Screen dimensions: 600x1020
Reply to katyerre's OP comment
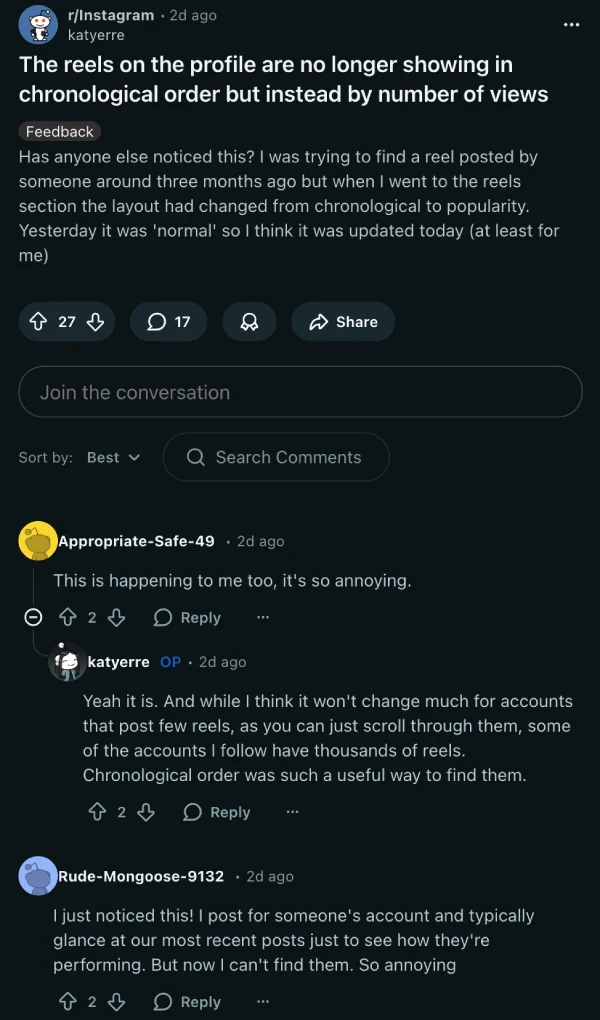click(216, 812)
